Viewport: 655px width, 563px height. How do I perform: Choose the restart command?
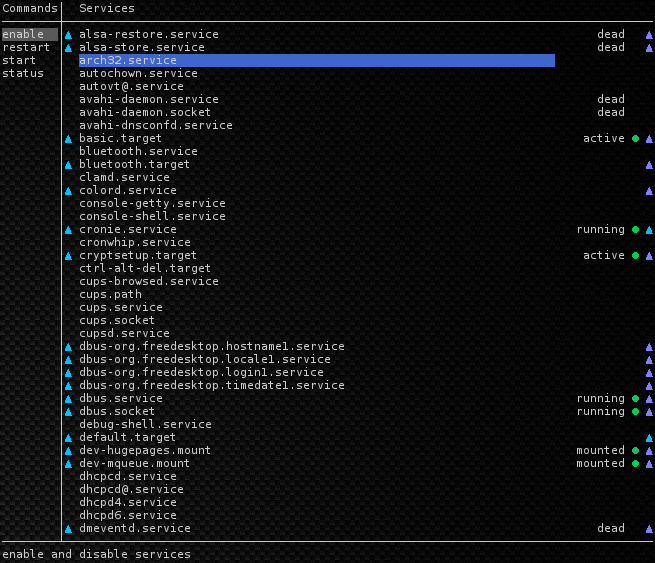click(x=25, y=47)
